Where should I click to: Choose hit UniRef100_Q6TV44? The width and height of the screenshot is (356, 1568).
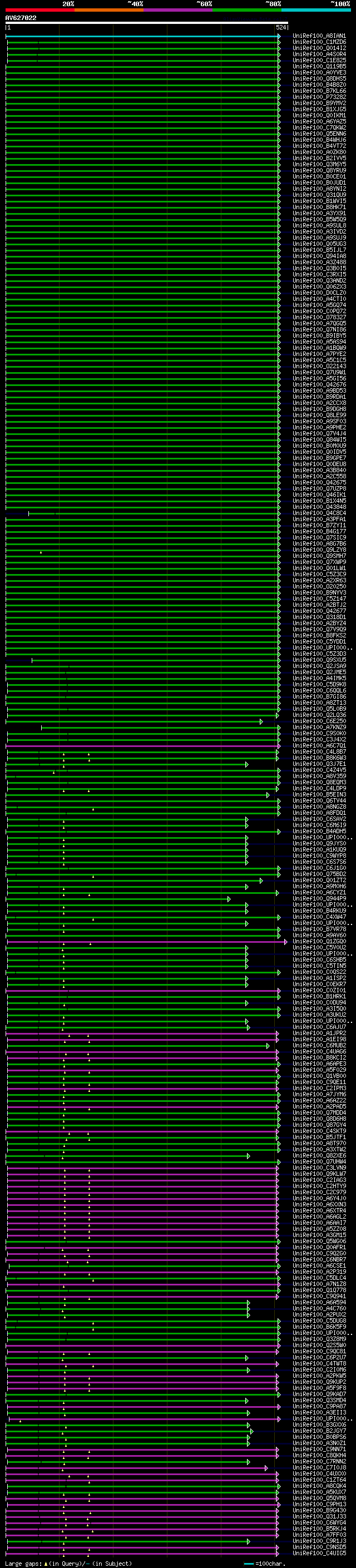tap(319, 800)
